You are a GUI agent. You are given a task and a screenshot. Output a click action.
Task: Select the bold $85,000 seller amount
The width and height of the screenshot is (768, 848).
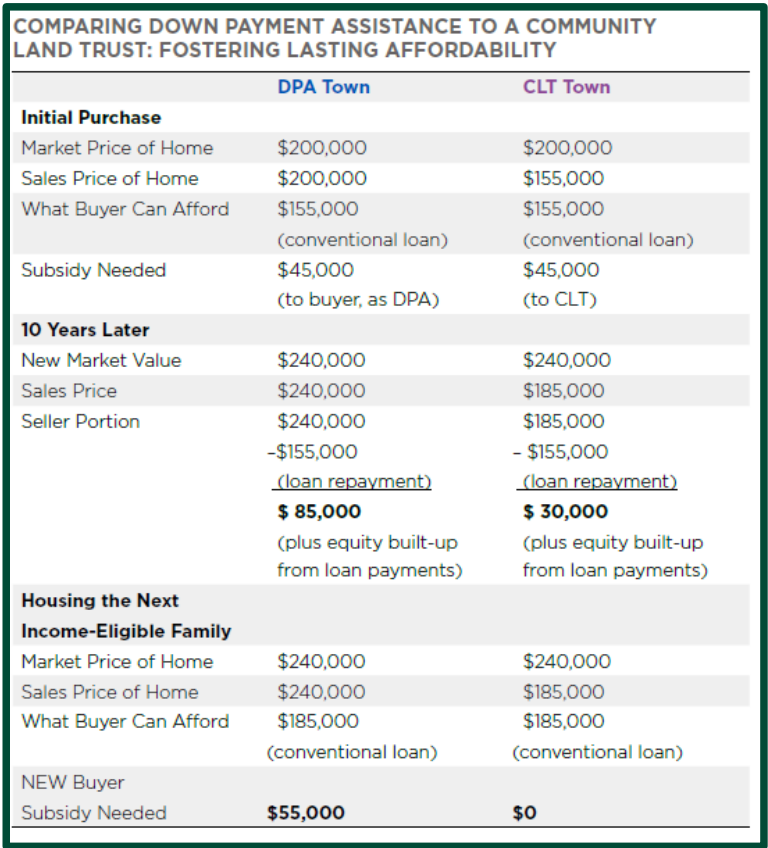pyautogui.click(x=319, y=511)
